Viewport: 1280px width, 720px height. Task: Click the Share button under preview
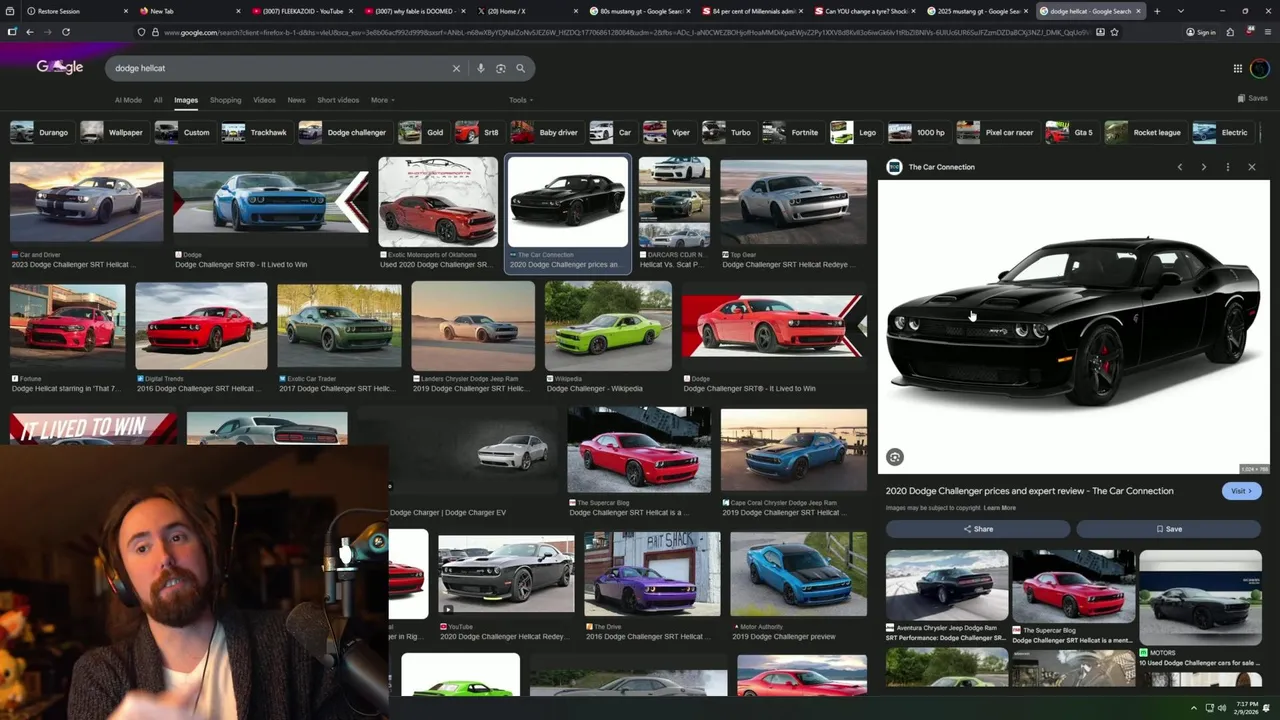pos(978,529)
